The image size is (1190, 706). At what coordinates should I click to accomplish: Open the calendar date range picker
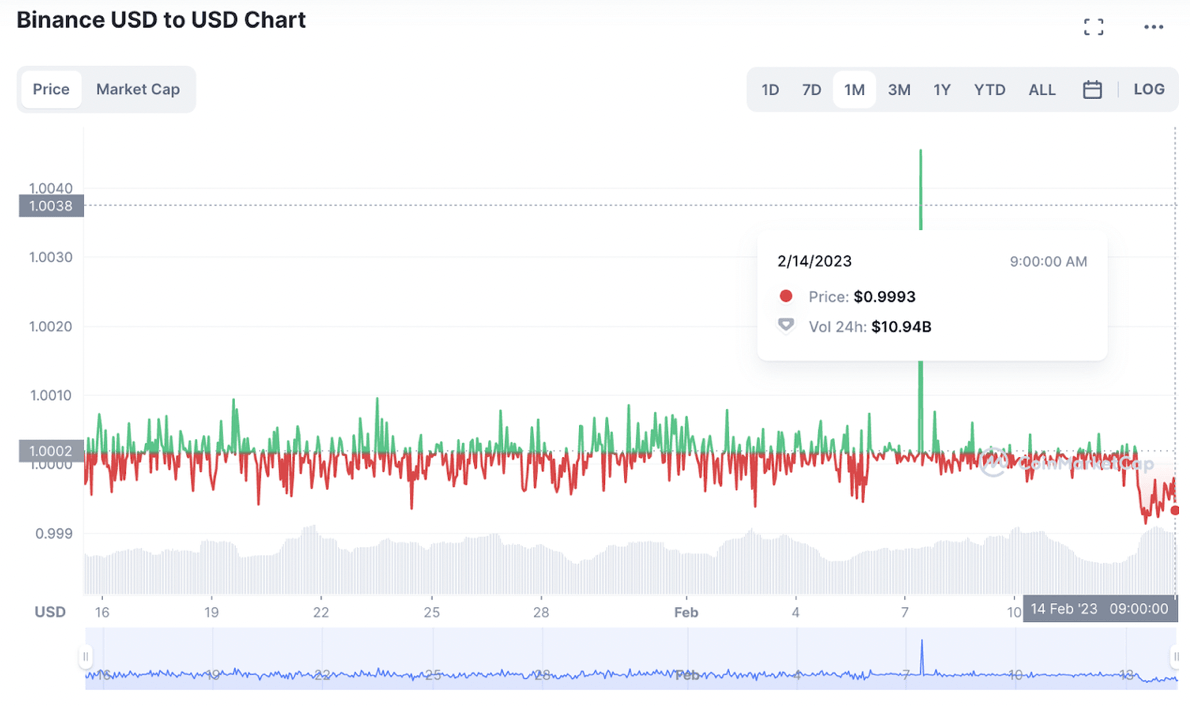click(1092, 89)
